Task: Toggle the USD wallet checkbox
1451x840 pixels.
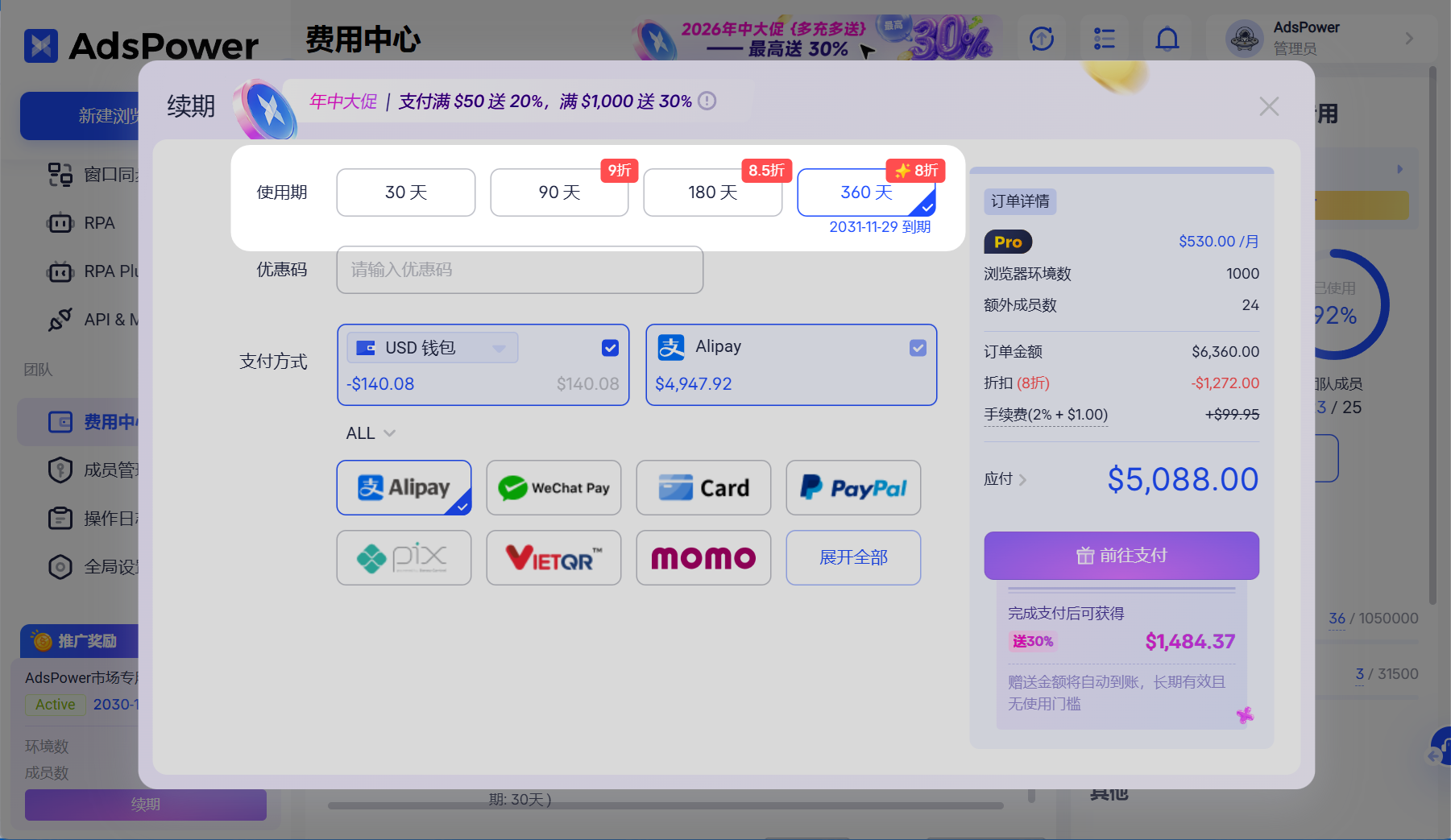Action: pyautogui.click(x=610, y=348)
